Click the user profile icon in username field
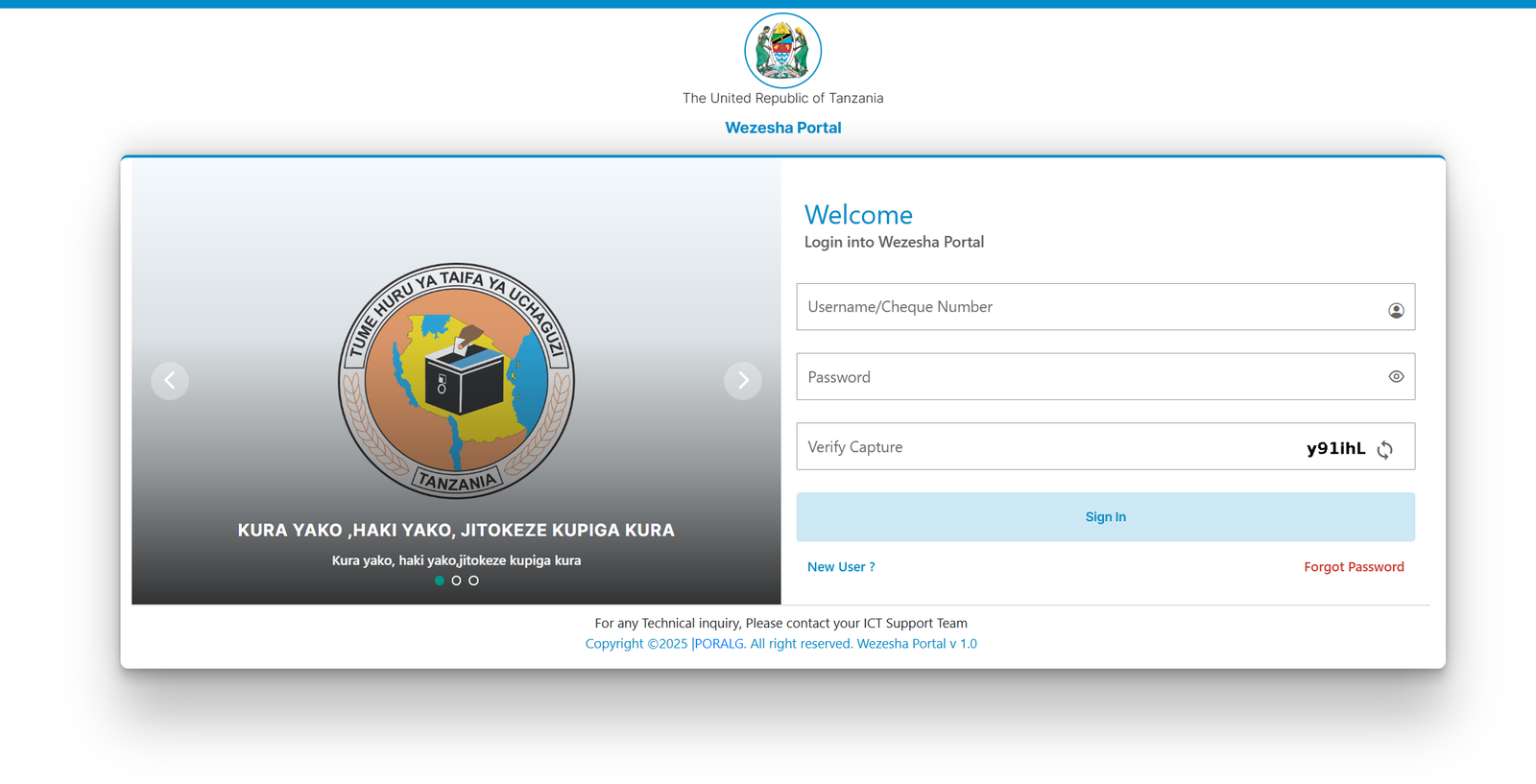 1396,310
